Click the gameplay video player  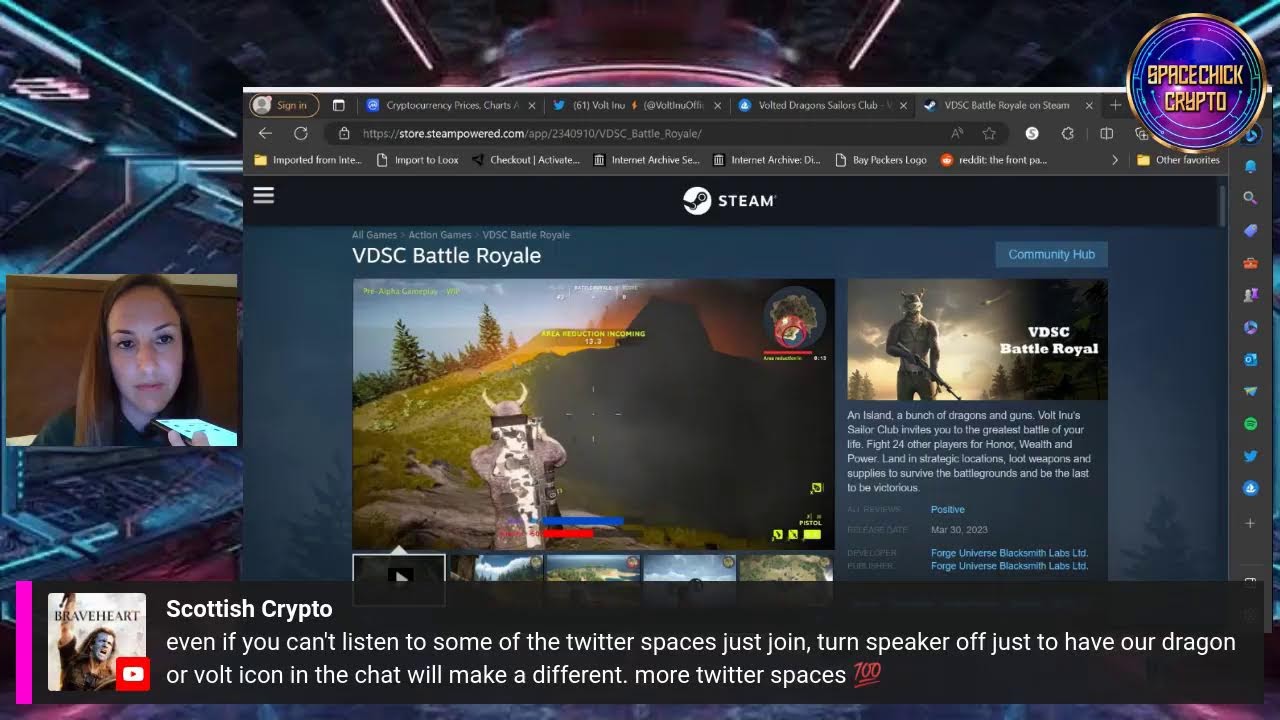(x=594, y=414)
